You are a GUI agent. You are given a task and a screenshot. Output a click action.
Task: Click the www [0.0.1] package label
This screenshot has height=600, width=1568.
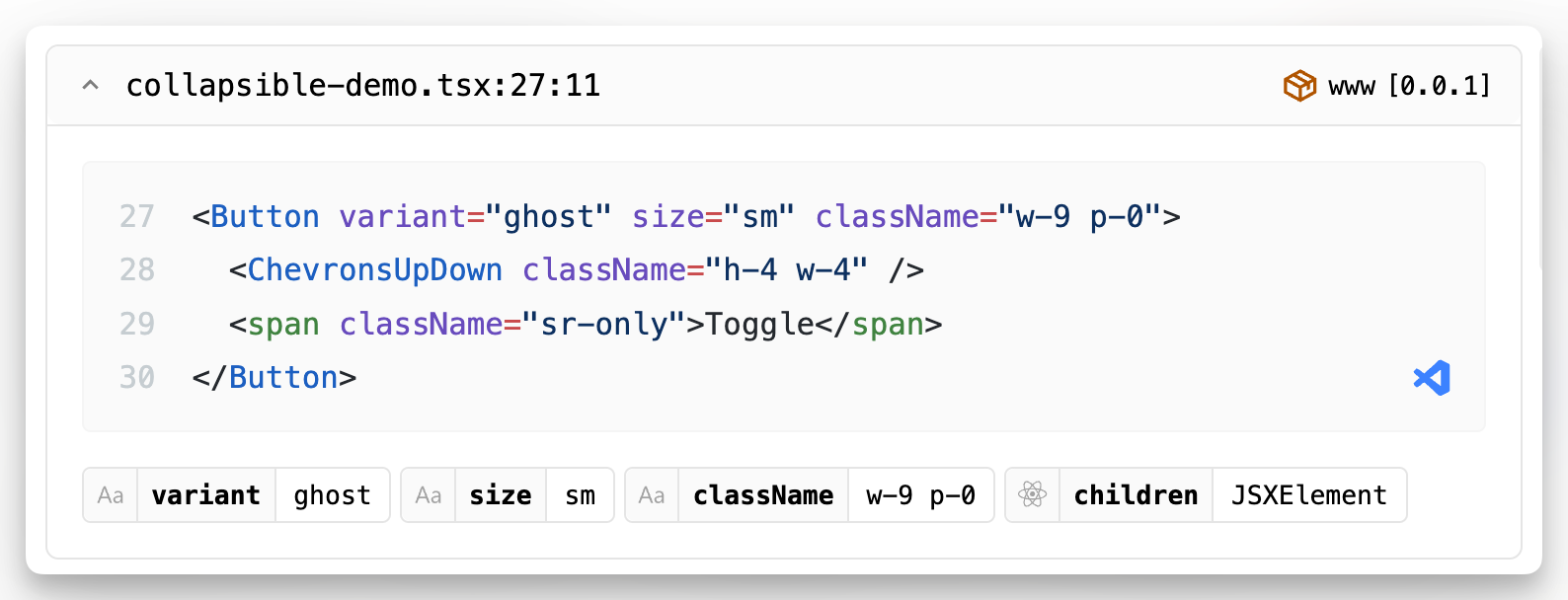pyautogui.click(x=1409, y=86)
